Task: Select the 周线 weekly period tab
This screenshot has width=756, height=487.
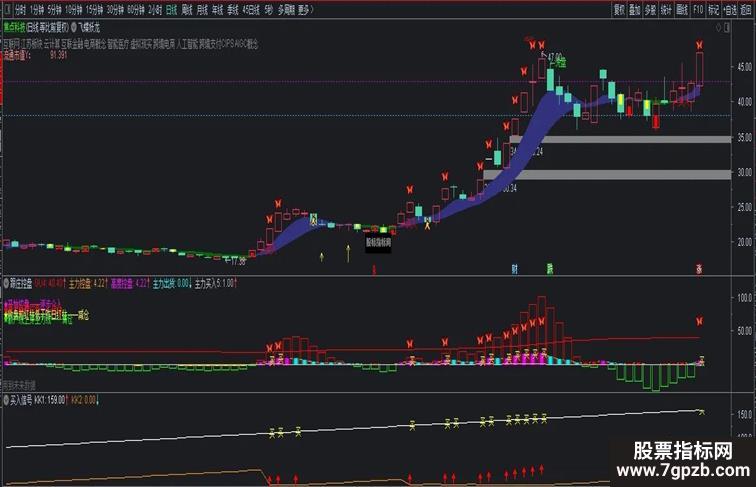Action: [x=187, y=10]
